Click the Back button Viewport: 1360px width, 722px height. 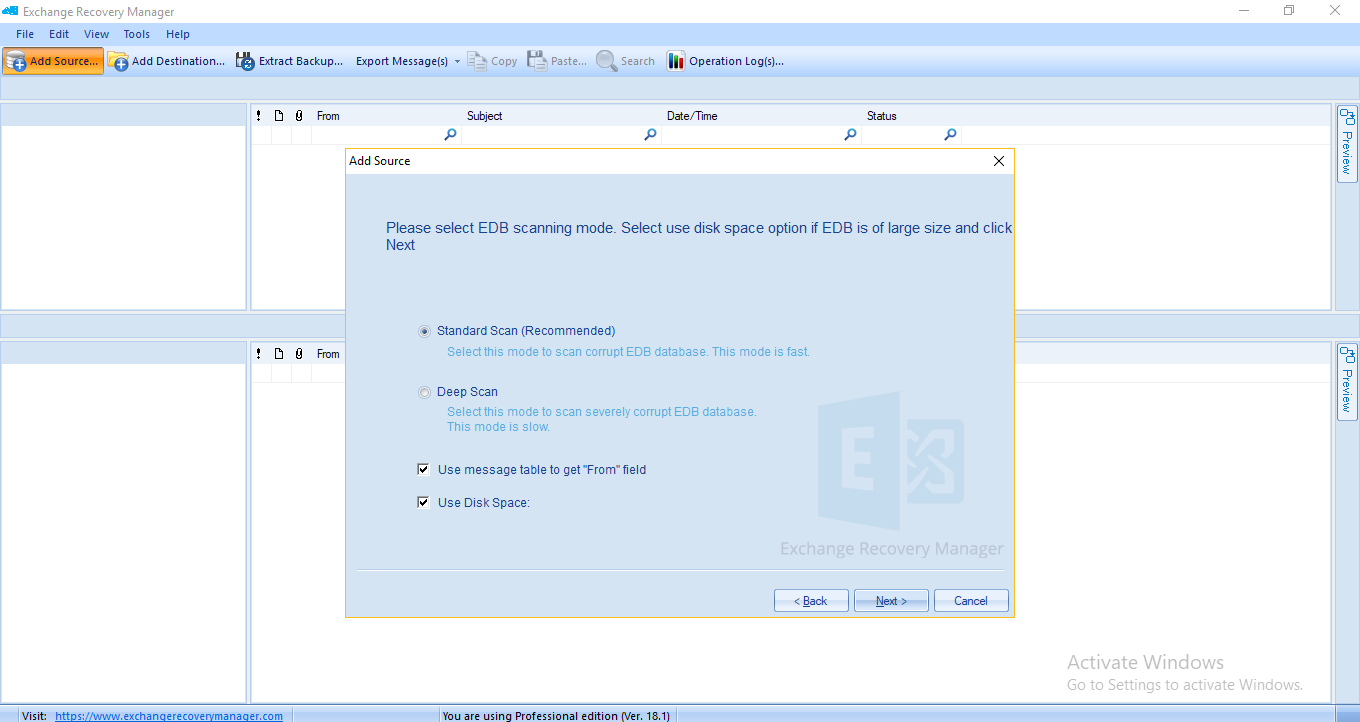(x=811, y=601)
